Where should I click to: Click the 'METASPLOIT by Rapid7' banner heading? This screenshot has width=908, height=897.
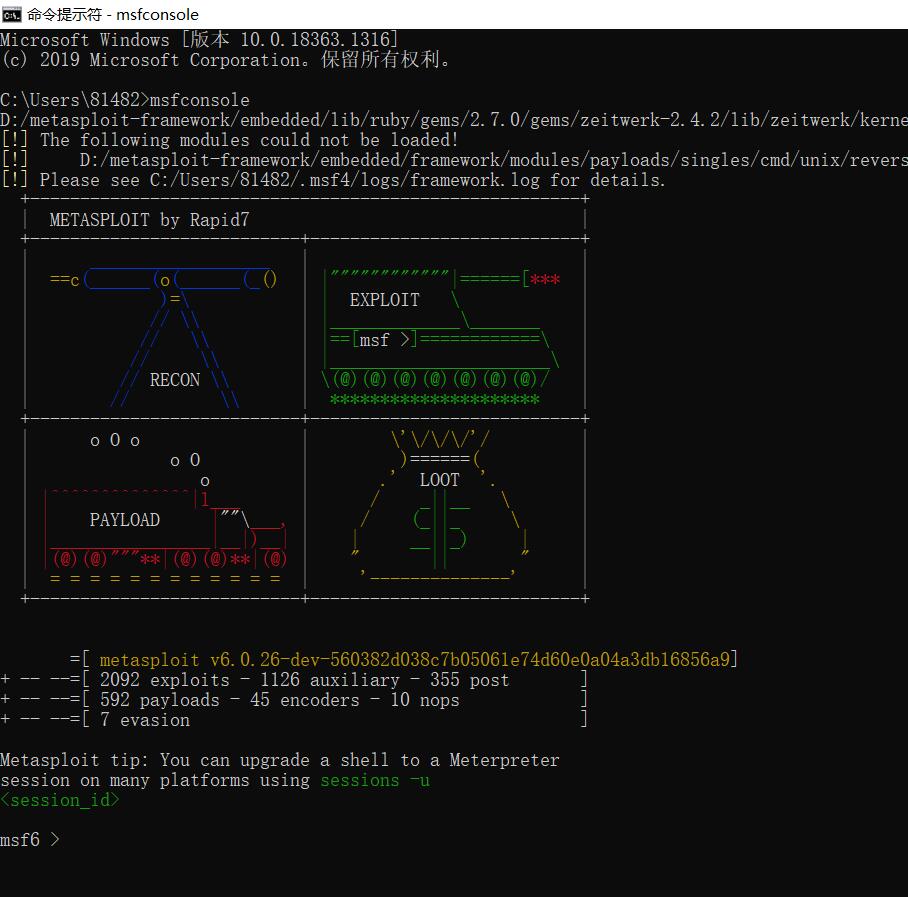(x=149, y=220)
